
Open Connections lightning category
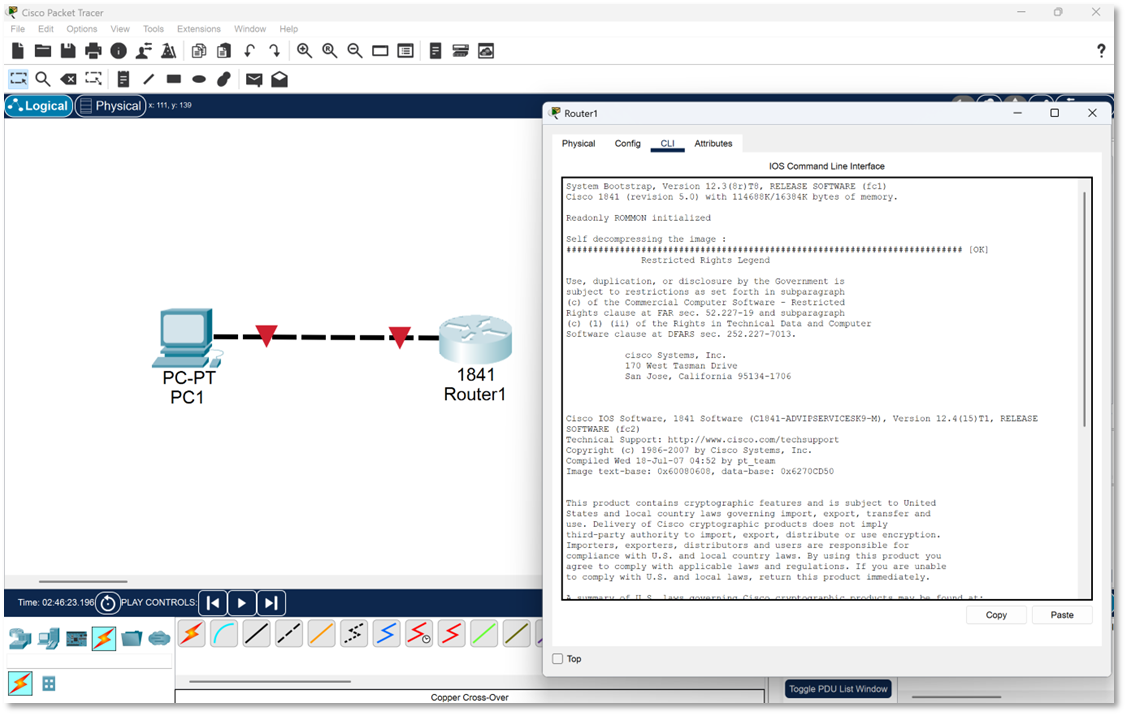pos(104,638)
